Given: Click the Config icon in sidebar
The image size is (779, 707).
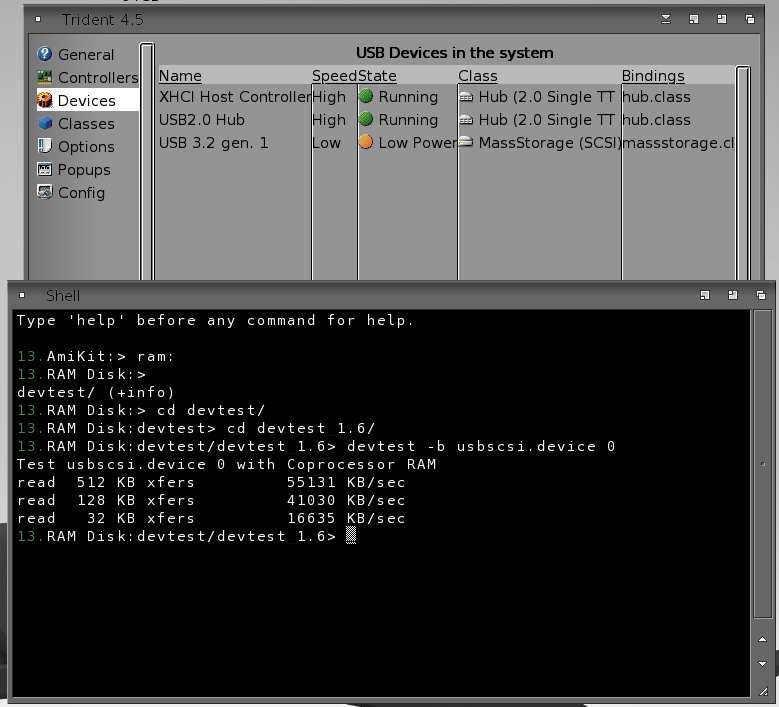Looking at the screenshot, I should (44, 192).
